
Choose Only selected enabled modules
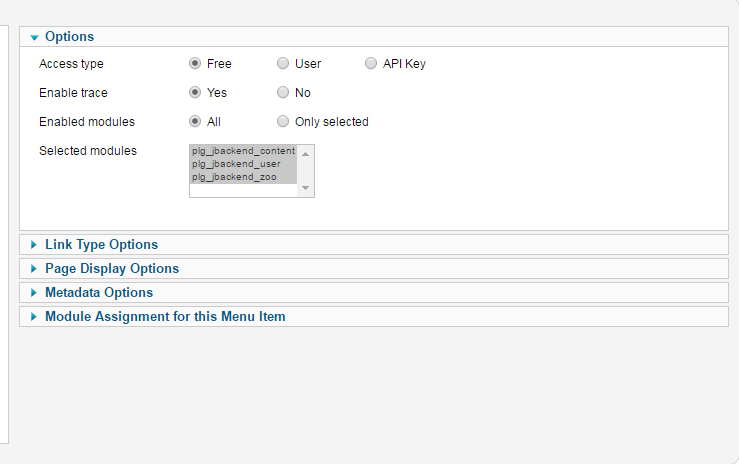point(283,122)
